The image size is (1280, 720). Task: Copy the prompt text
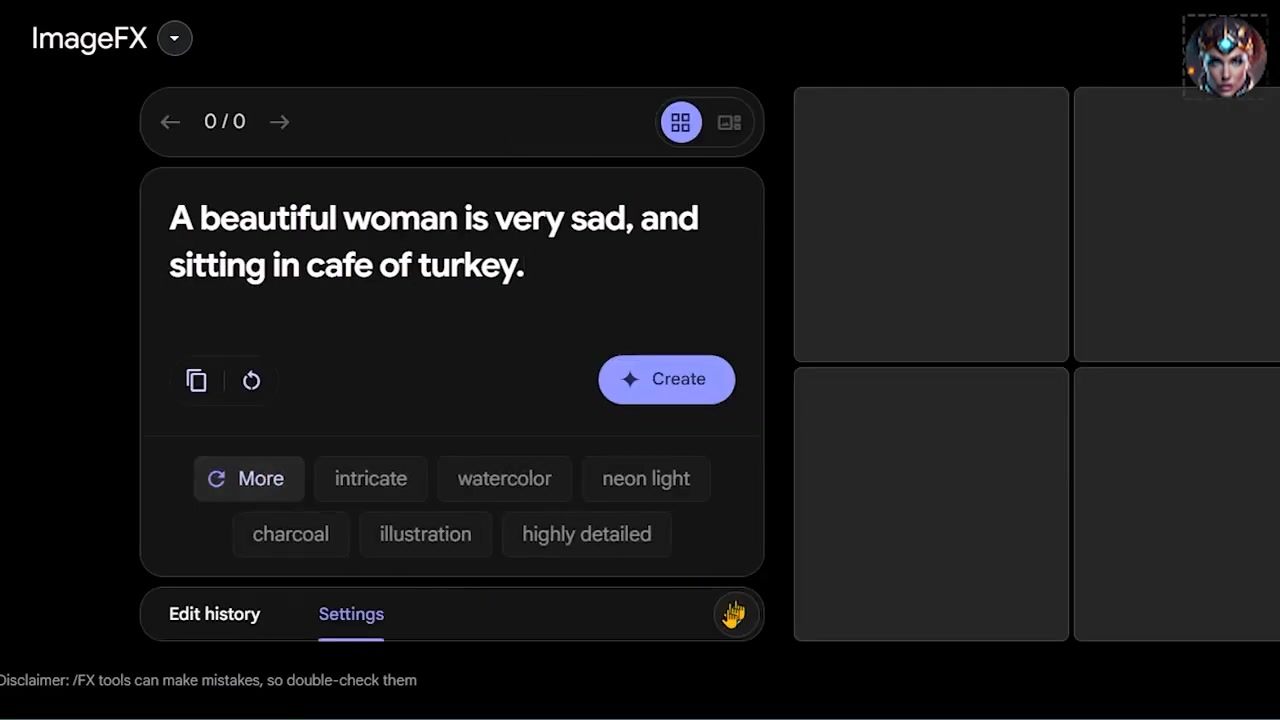[197, 380]
